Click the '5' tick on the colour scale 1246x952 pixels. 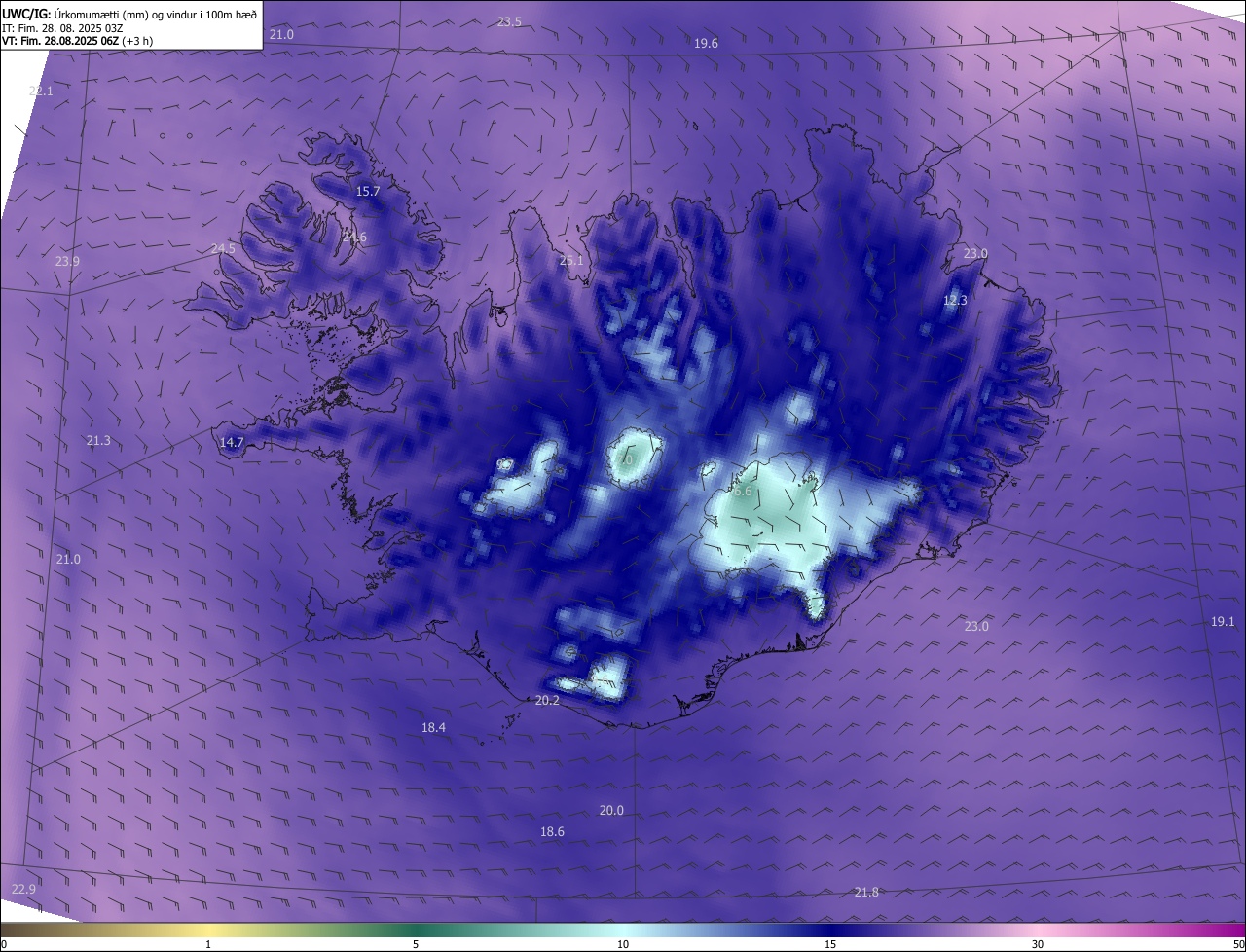[416, 944]
